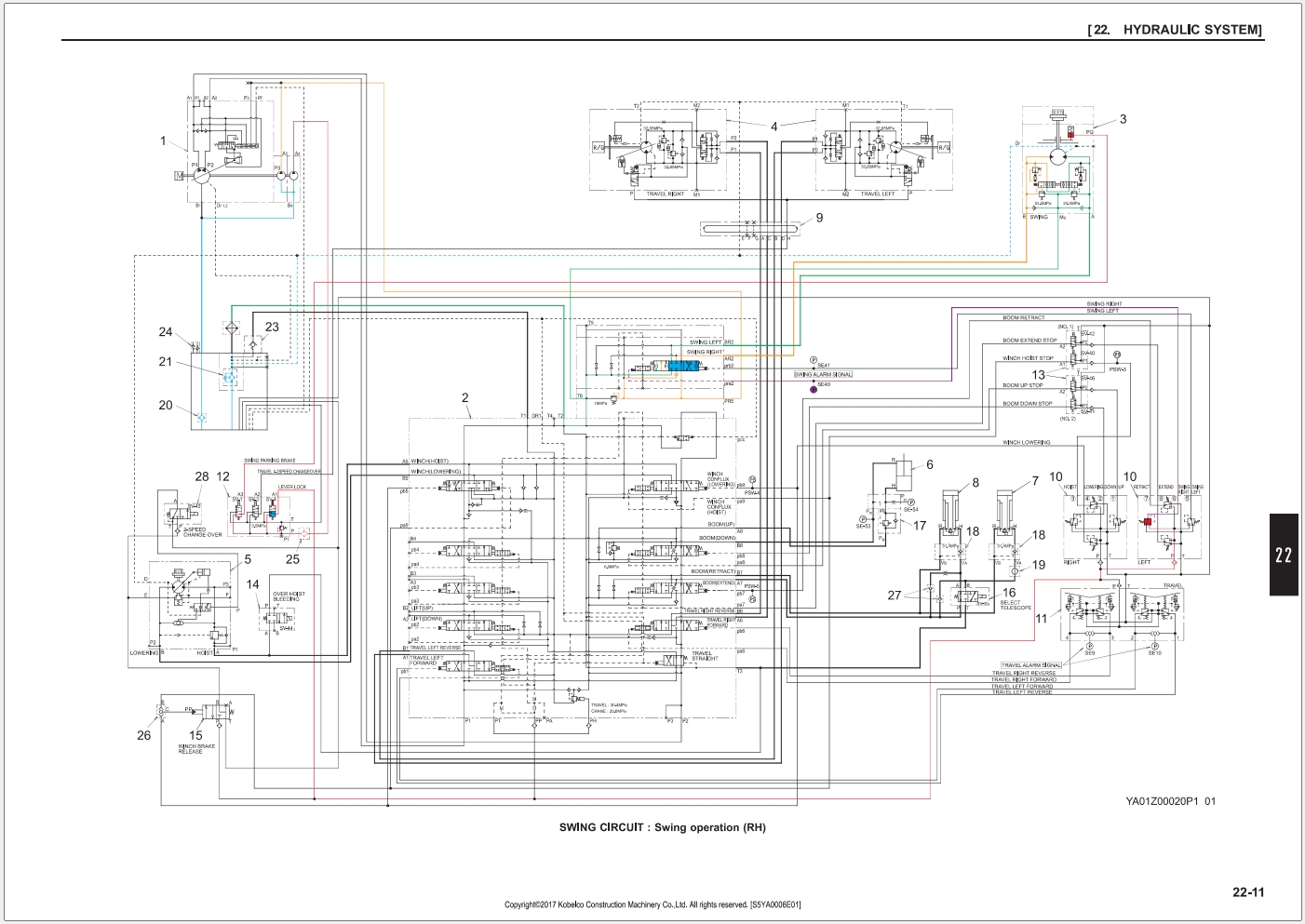This screenshot has height=924, width=1305.
Task: Click the SE41 pressure sensor circle
Action: point(814,360)
